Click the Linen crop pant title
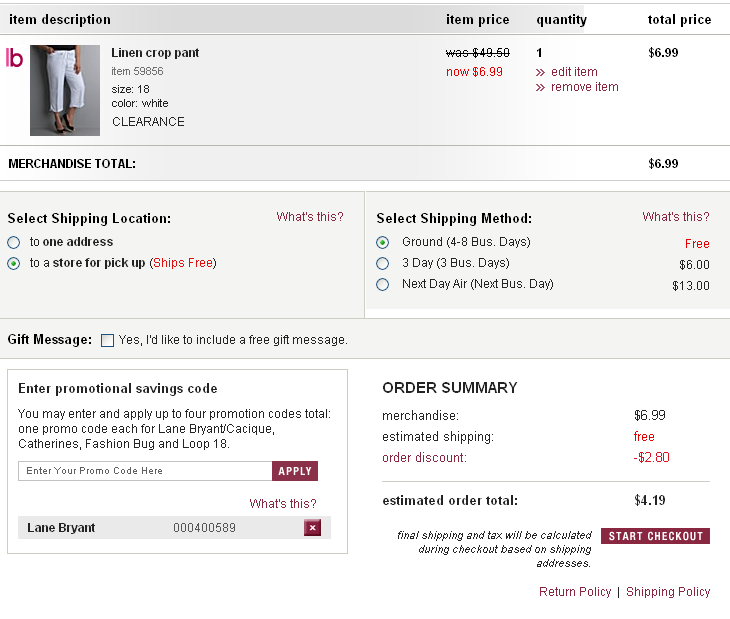The width and height of the screenshot is (730, 619). tap(155, 53)
